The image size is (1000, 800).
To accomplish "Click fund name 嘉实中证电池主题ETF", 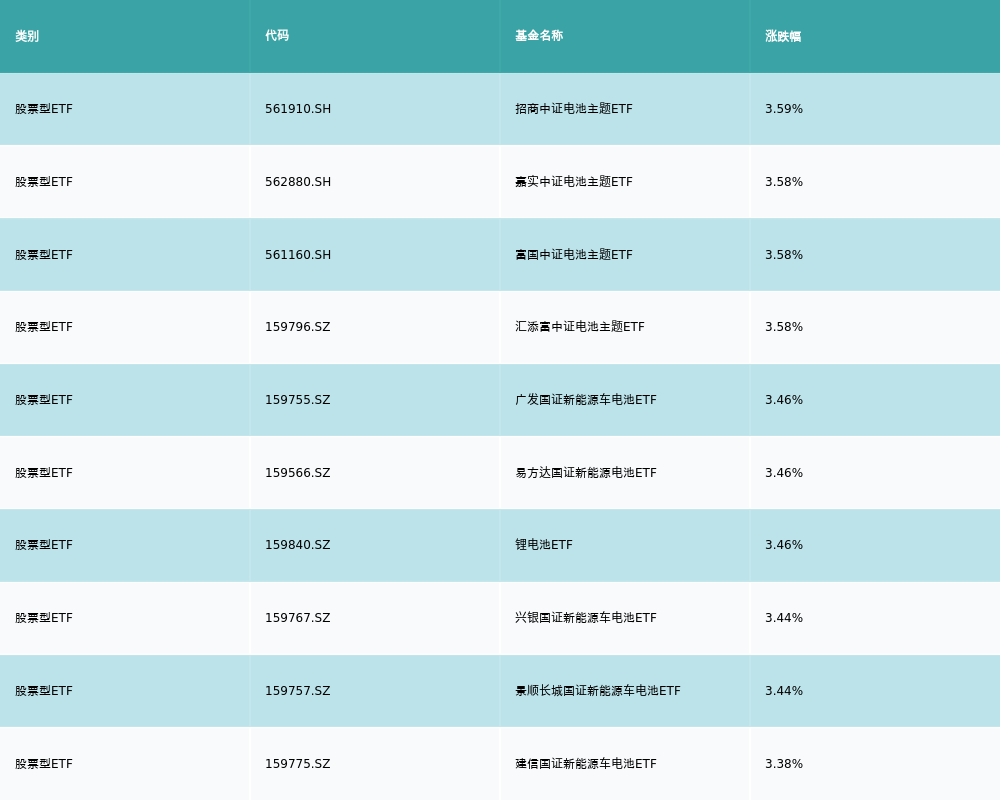I will [x=574, y=182].
